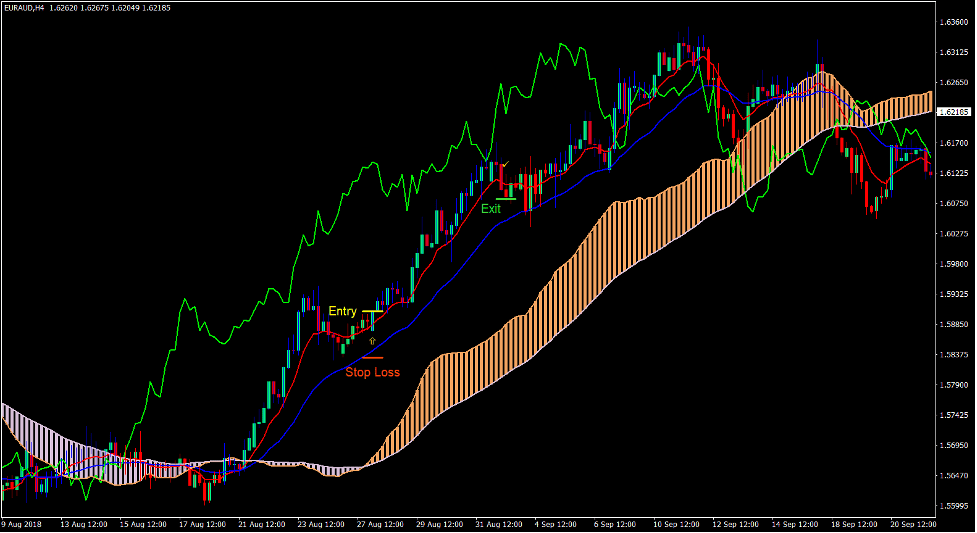Select the green Exit line marker
The width and height of the screenshot is (977, 533).
click(x=505, y=199)
